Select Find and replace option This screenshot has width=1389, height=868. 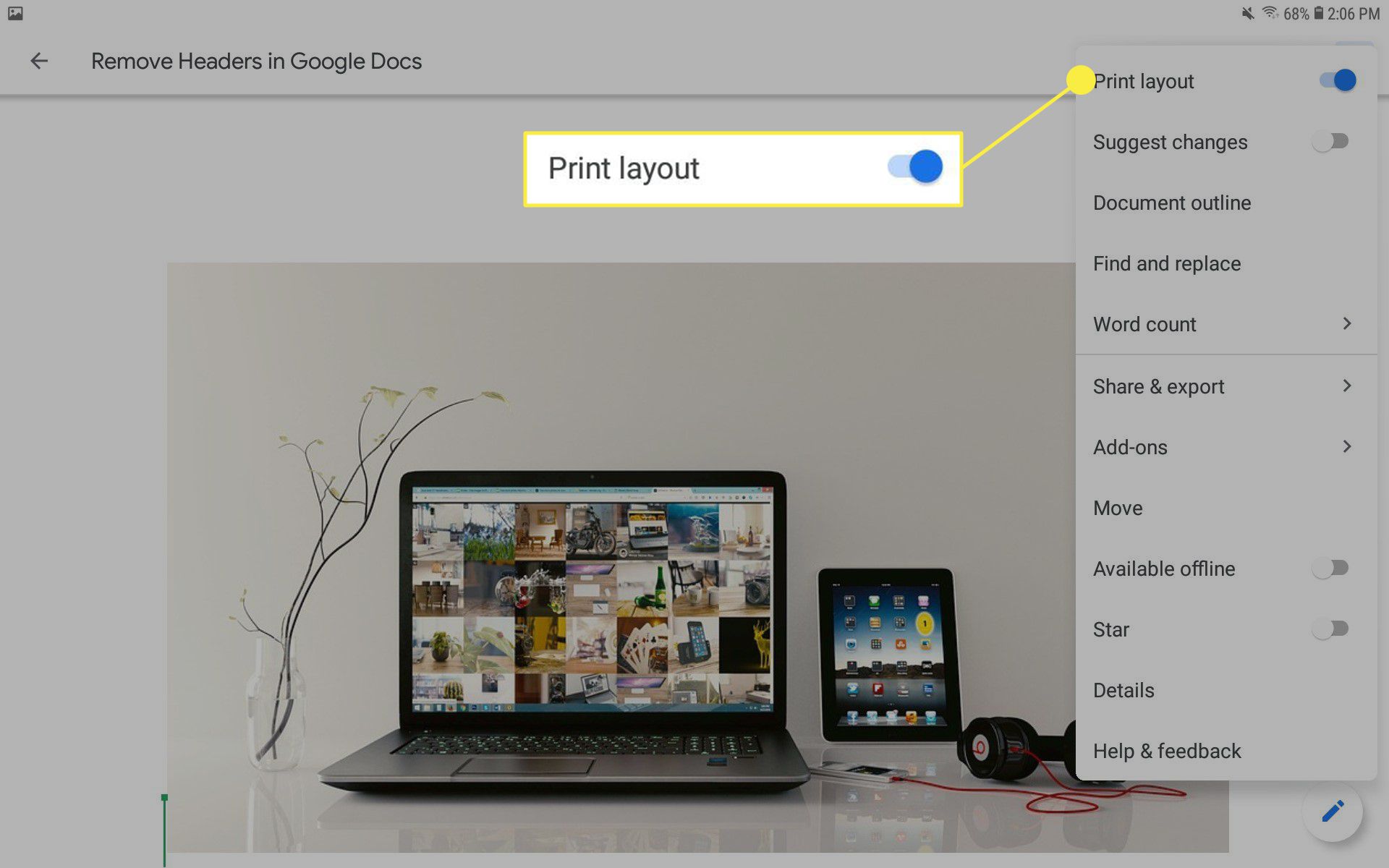pyautogui.click(x=1167, y=263)
